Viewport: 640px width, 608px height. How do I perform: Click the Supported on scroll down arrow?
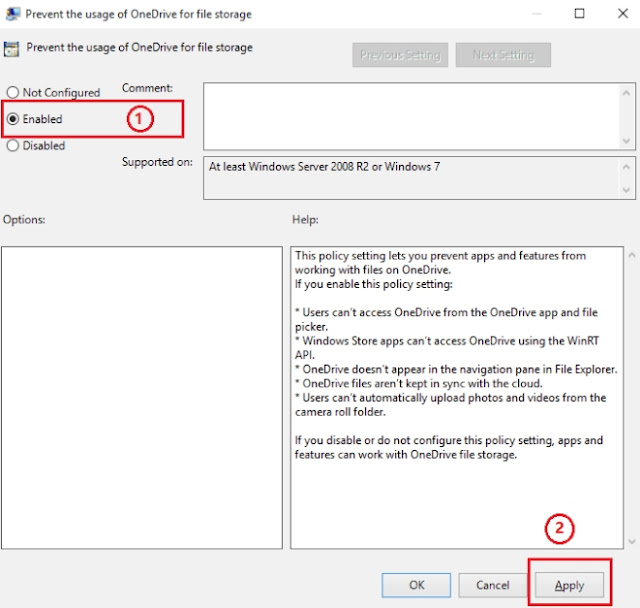click(626, 190)
